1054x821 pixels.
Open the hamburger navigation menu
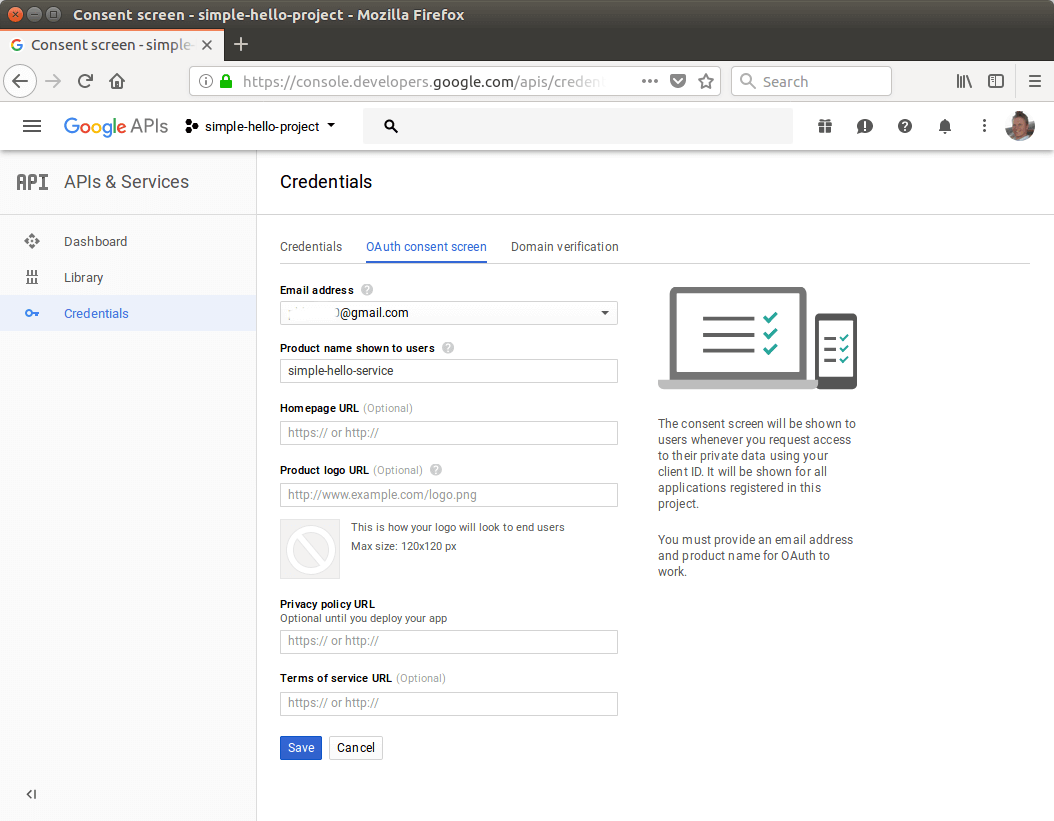coord(32,126)
